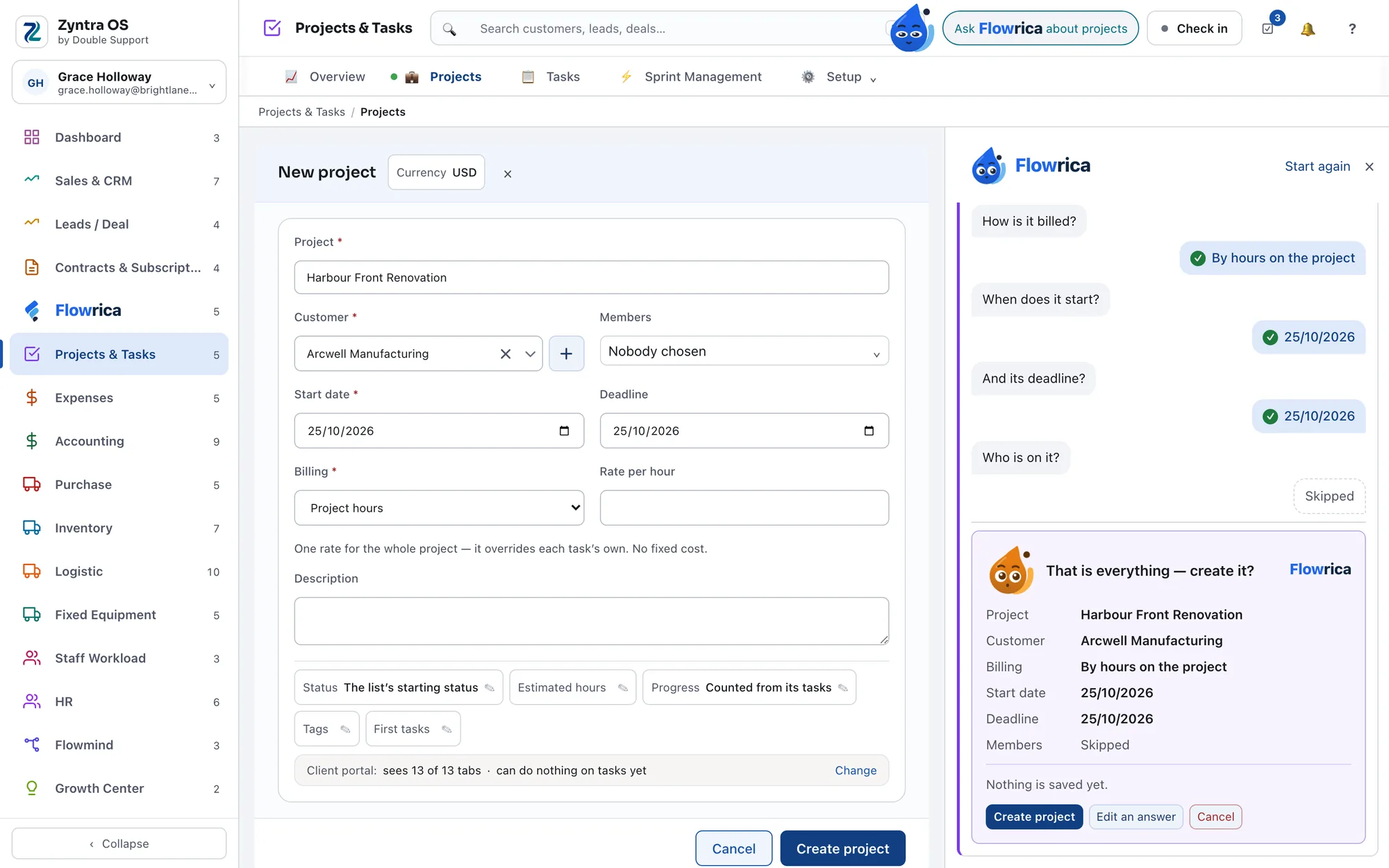Click the Rate per hour field
This screenshot has width=1389, height=868.
tap(744, 508)
